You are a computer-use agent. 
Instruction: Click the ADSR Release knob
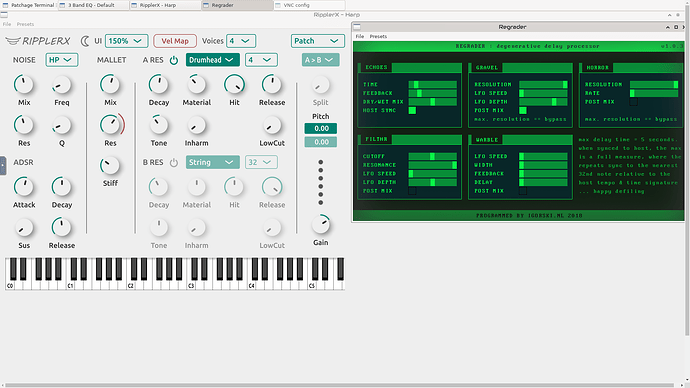point(62,227)
